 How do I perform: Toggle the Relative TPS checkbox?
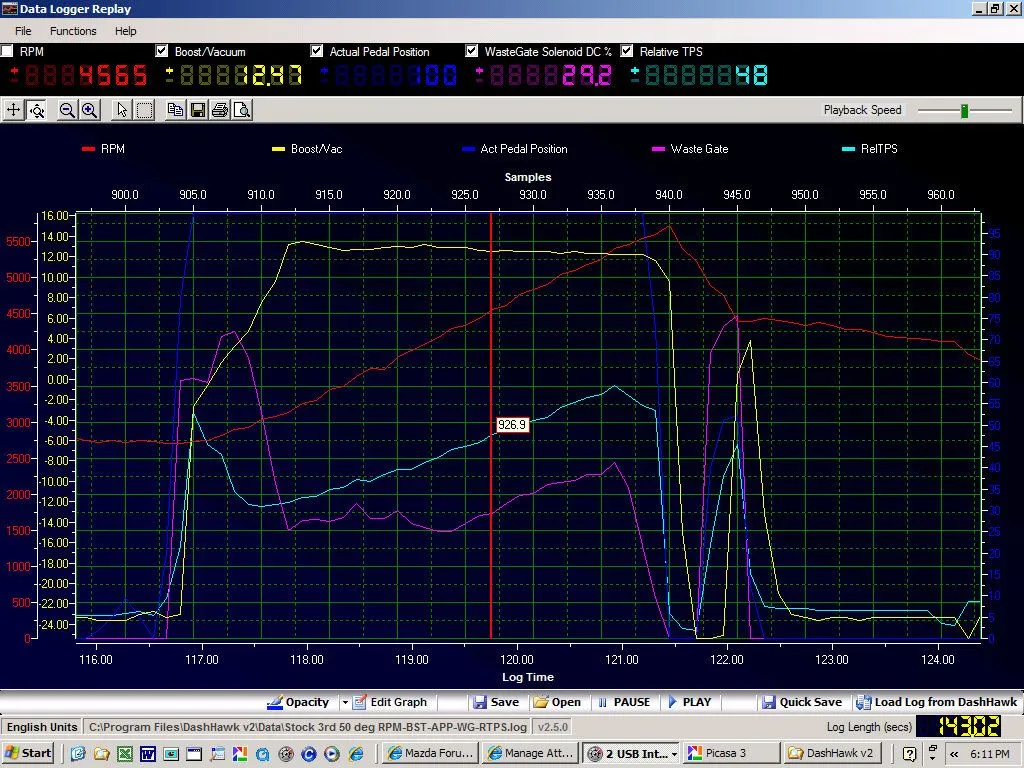627,51
